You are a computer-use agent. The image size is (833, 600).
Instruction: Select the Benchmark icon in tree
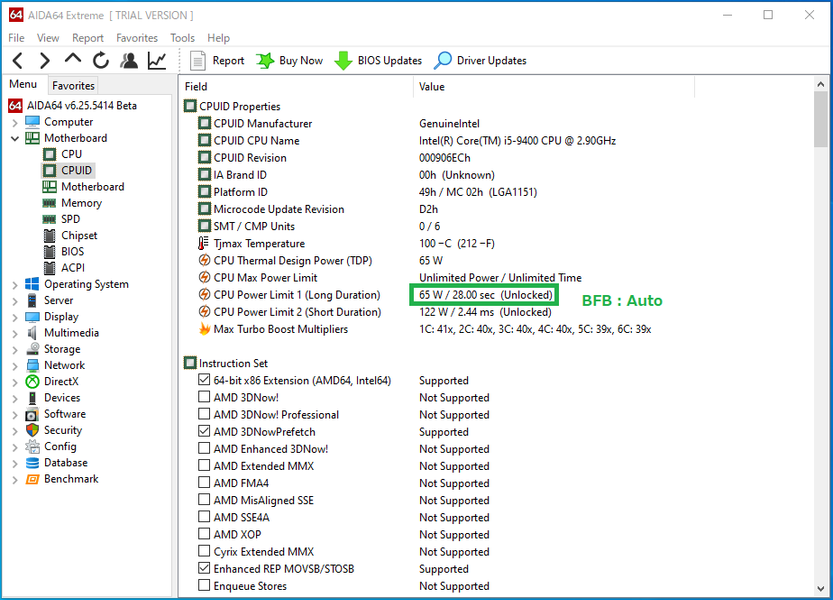[32, 479]
